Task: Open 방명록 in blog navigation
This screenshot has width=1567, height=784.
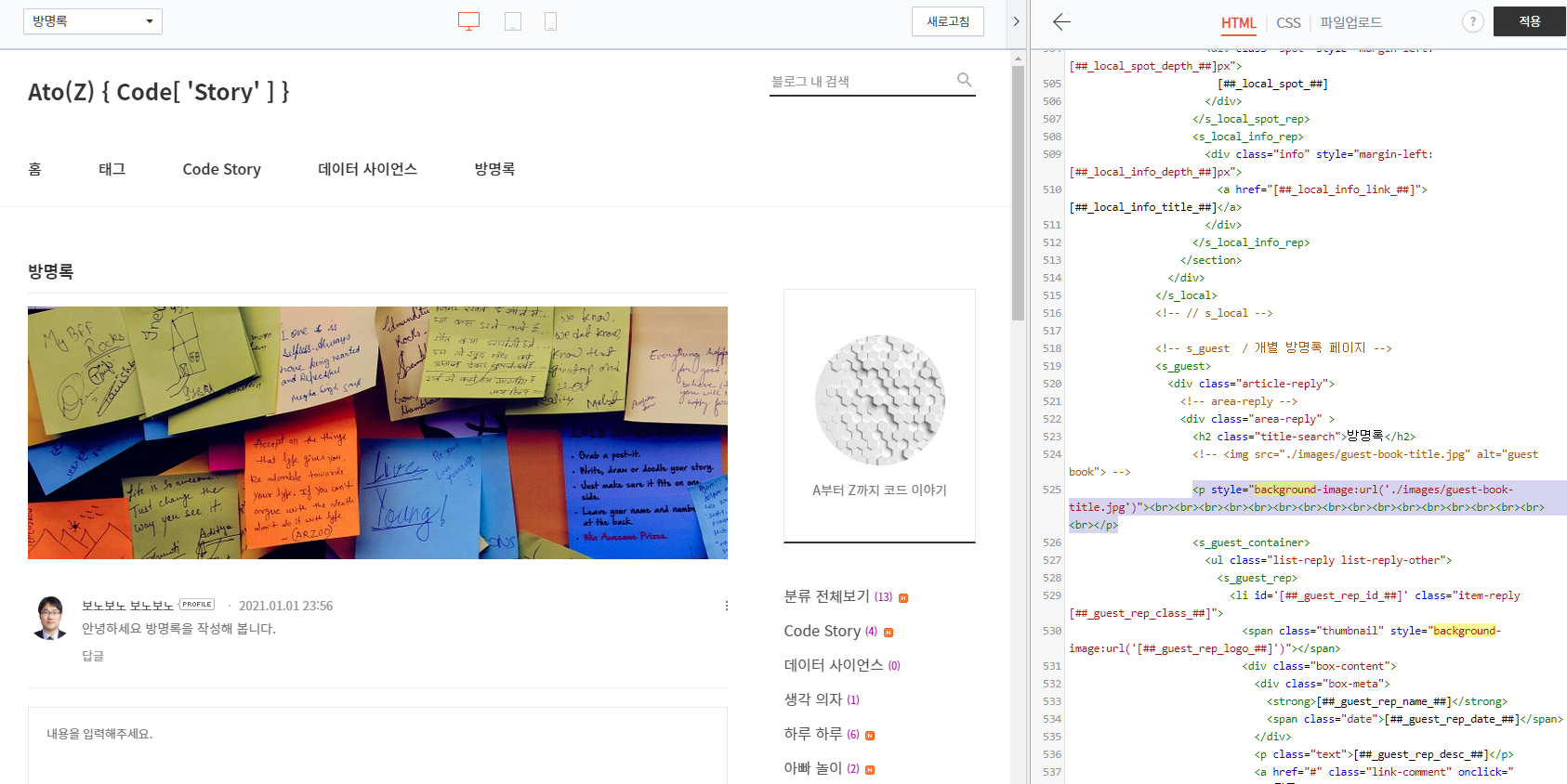Action: coord(494,169)
